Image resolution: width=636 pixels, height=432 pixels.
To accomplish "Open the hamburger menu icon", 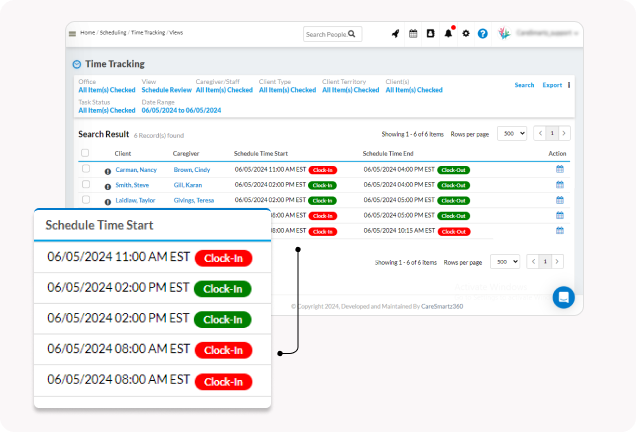I will point(72,34).
